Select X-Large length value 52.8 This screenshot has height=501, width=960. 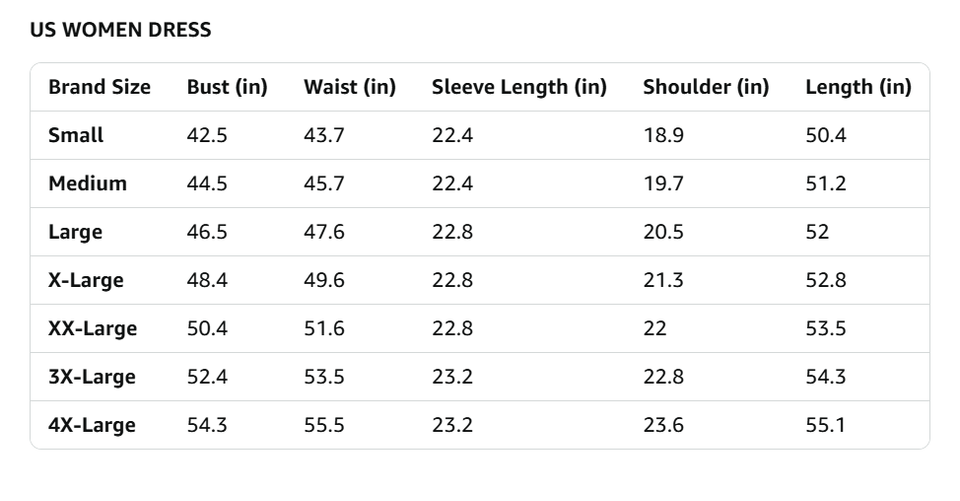[825, 280]
